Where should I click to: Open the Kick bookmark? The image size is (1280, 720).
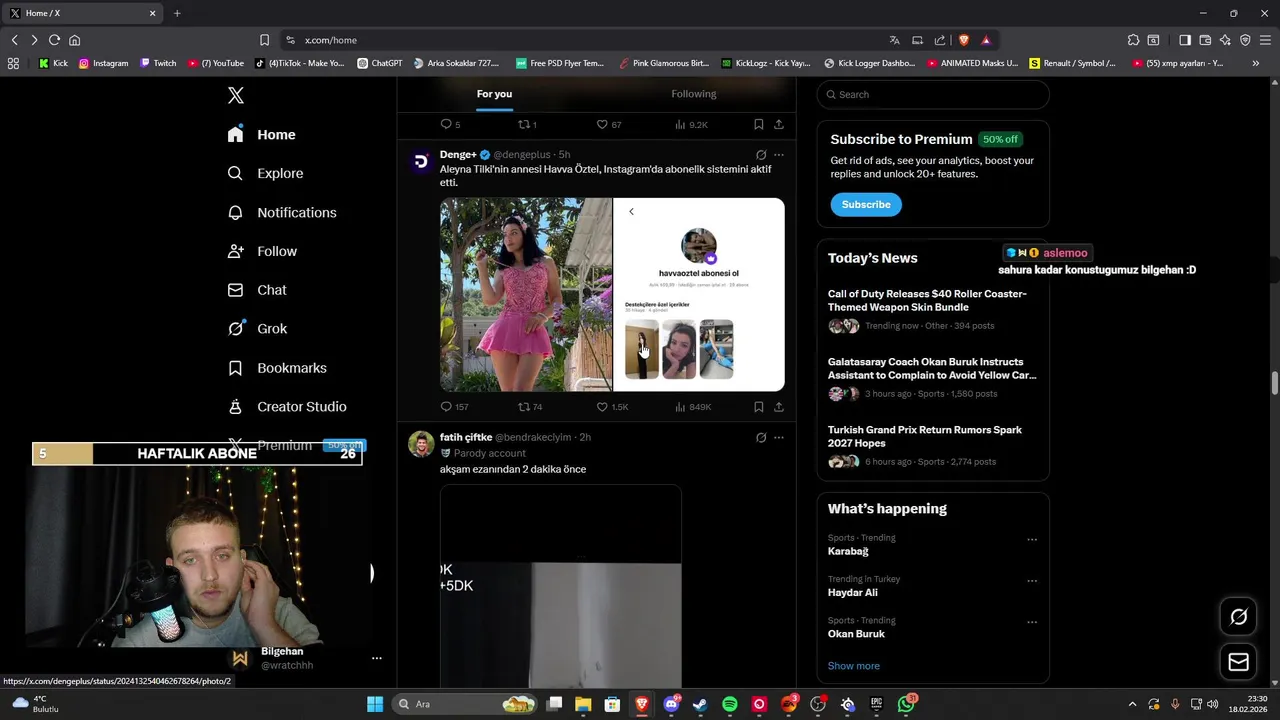[x=53, y=63]
